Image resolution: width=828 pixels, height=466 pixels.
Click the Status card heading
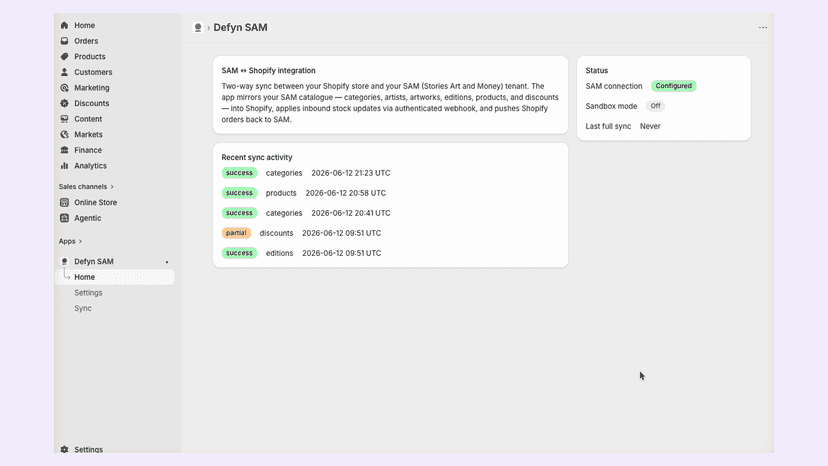pyautogui.click(x=597, y=70)
